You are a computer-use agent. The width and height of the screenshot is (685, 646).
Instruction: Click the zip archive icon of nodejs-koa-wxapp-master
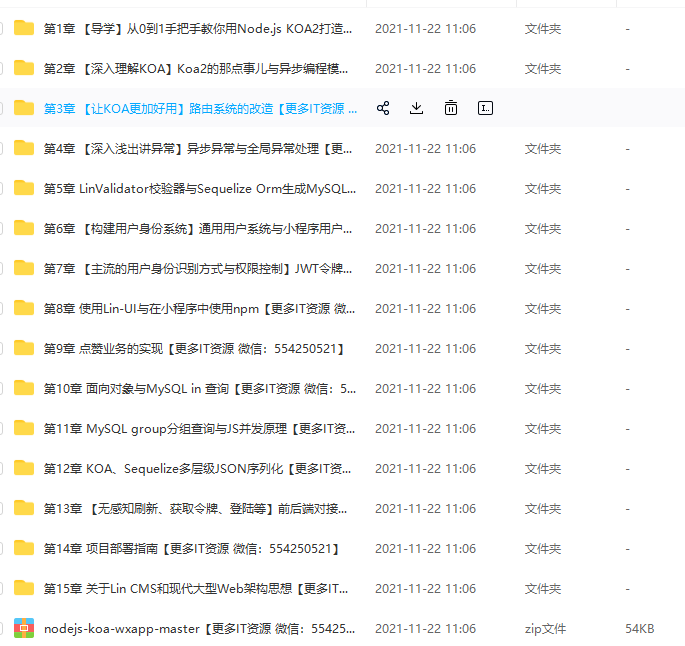pyautogui.click(x=24, y=628)
